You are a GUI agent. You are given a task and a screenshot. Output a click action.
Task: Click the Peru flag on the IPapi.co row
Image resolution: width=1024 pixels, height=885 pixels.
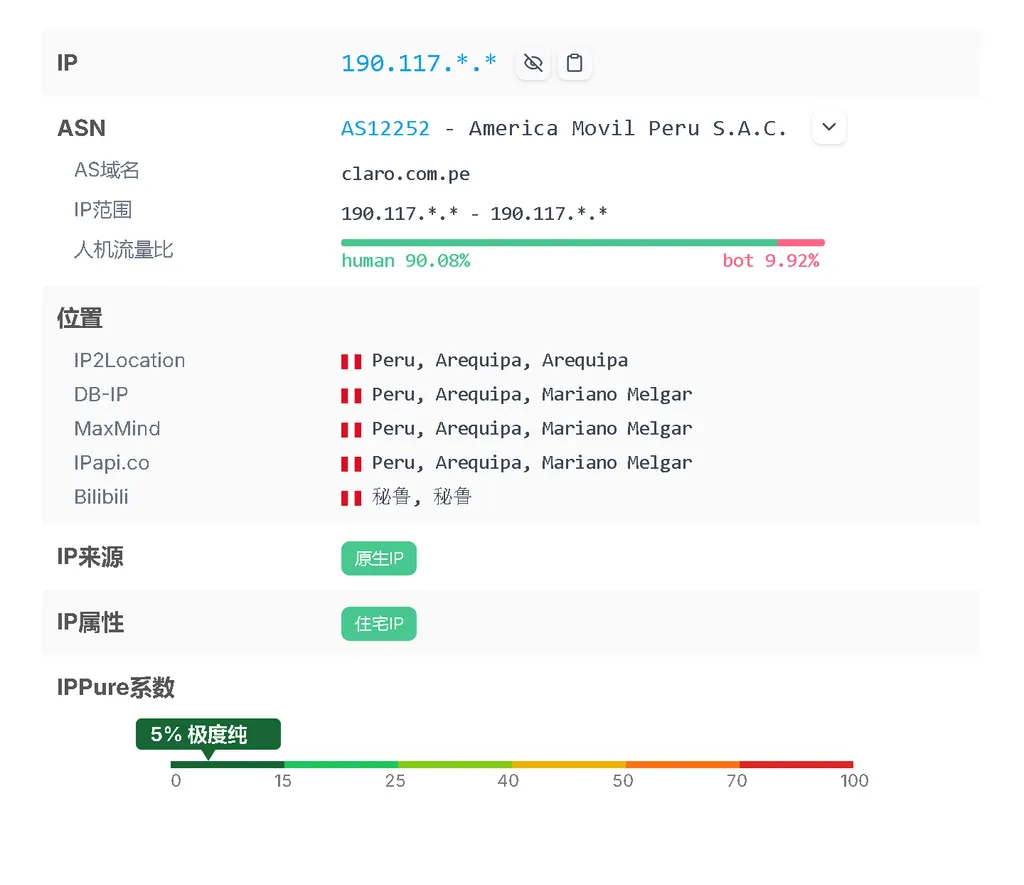pyautogui.click(x=350, y=462)
